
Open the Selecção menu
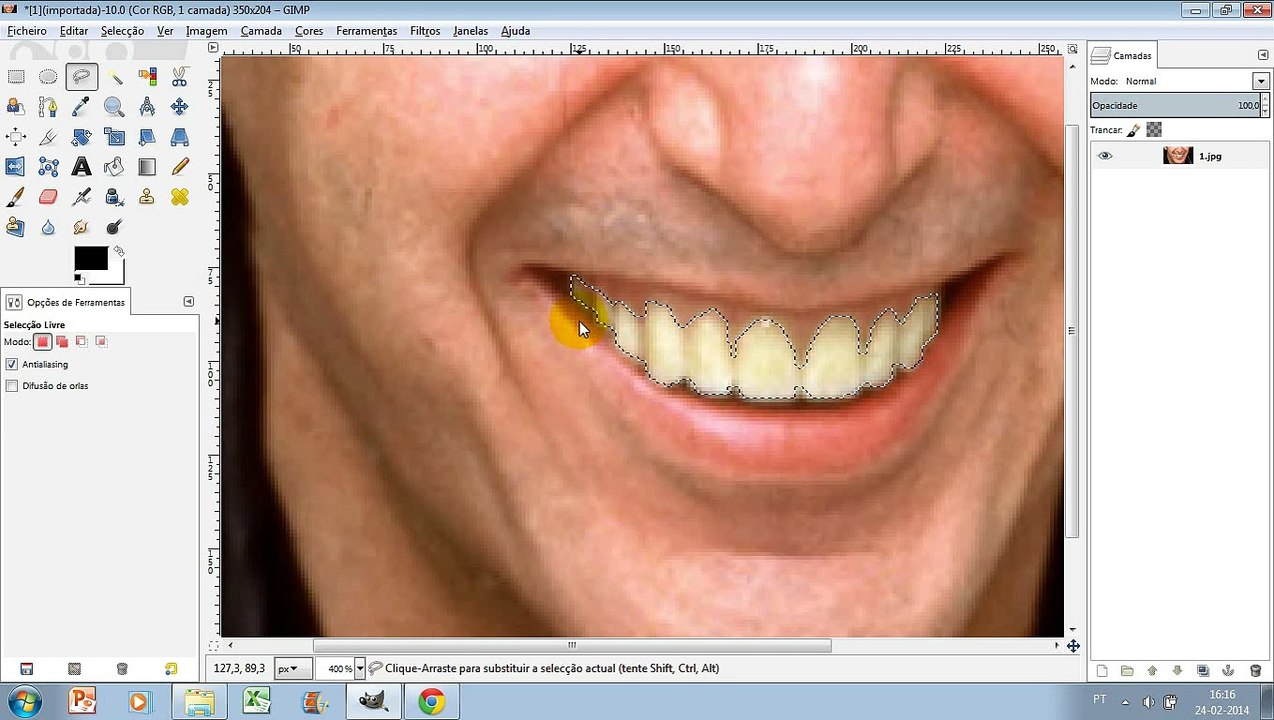pos(122,31)
